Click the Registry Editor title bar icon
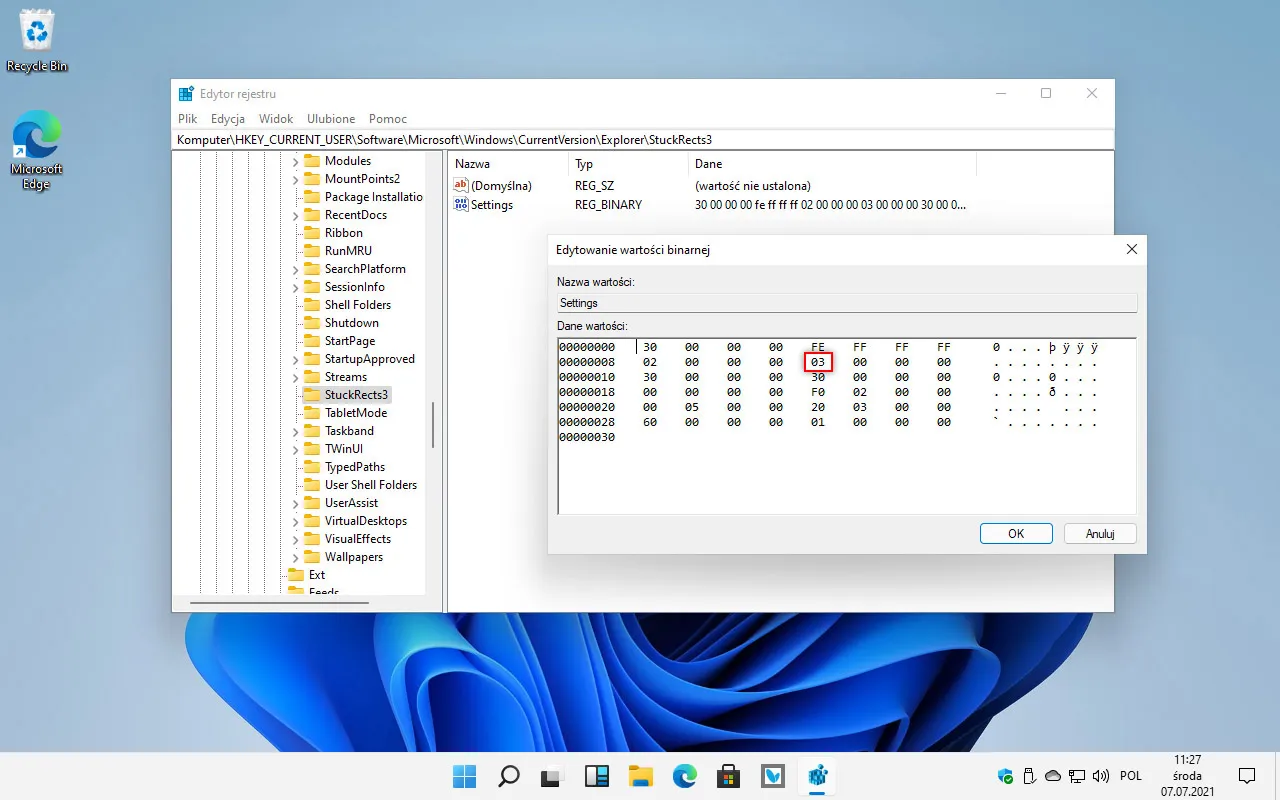Screen dimensions: 1280x800 186,92
